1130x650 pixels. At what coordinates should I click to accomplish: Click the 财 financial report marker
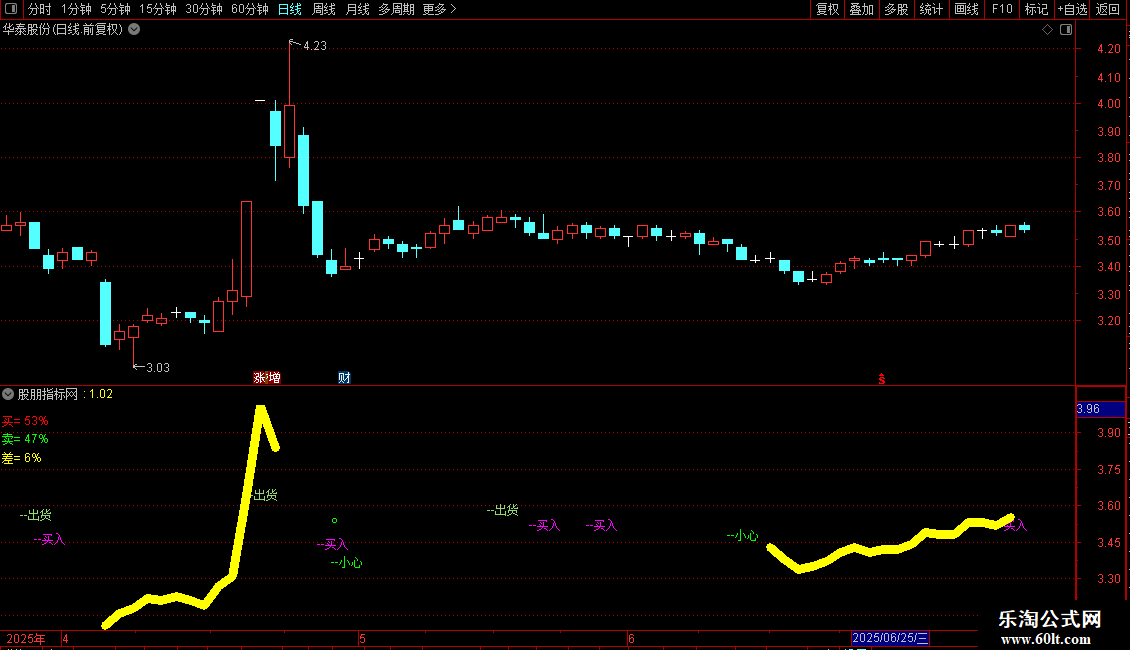344,378
